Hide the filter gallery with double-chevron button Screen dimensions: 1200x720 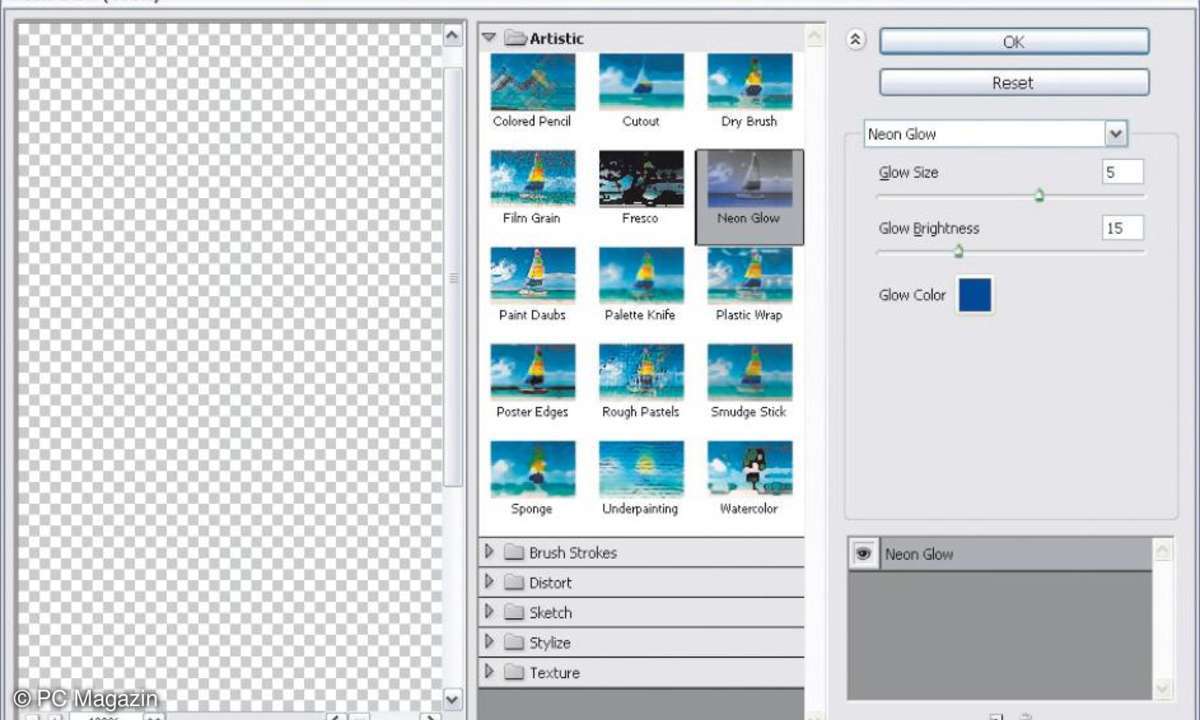tap(855, 41)
